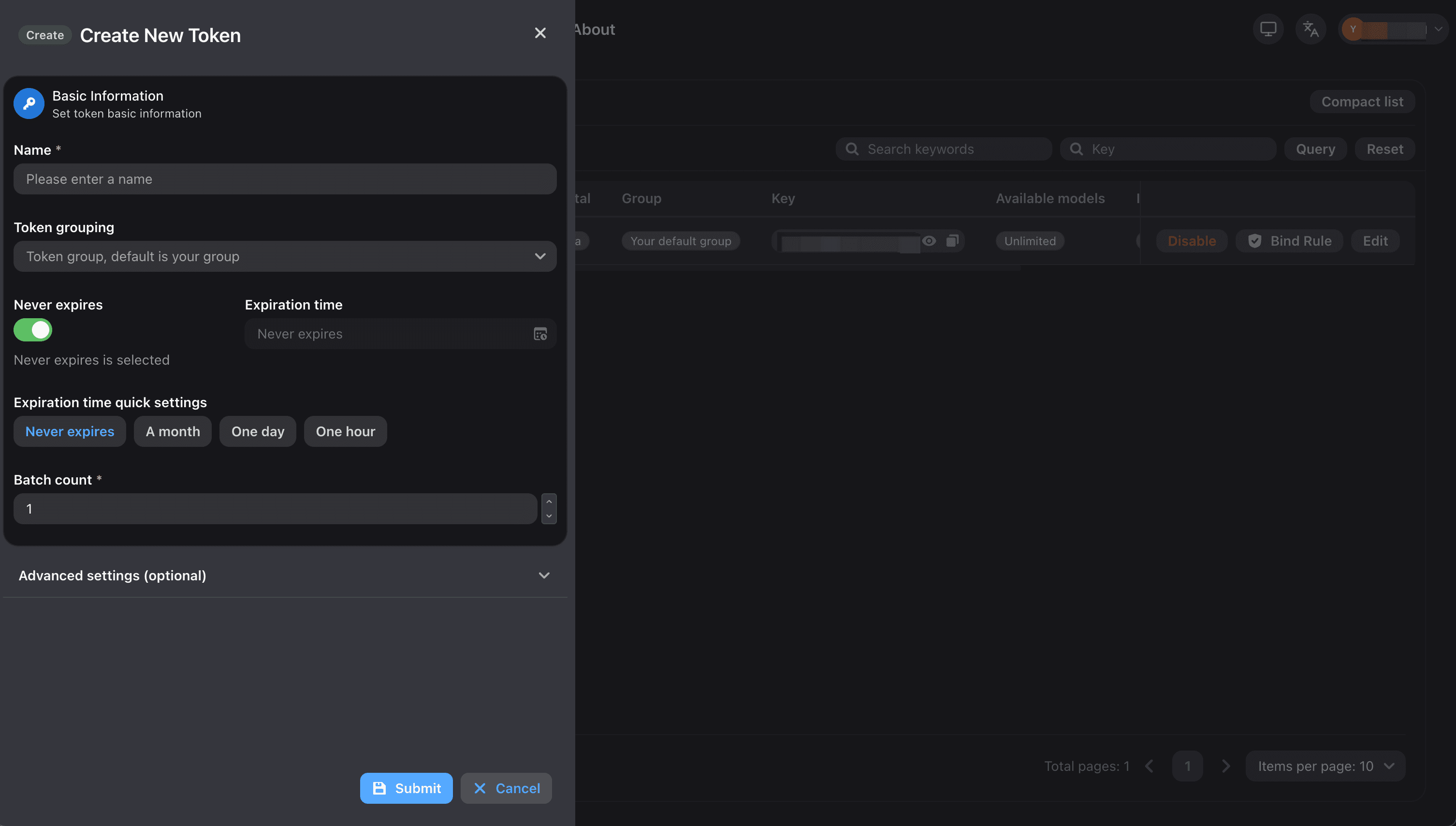Click the Search keywords field
1456x826 pixels.
click(944, 149)
